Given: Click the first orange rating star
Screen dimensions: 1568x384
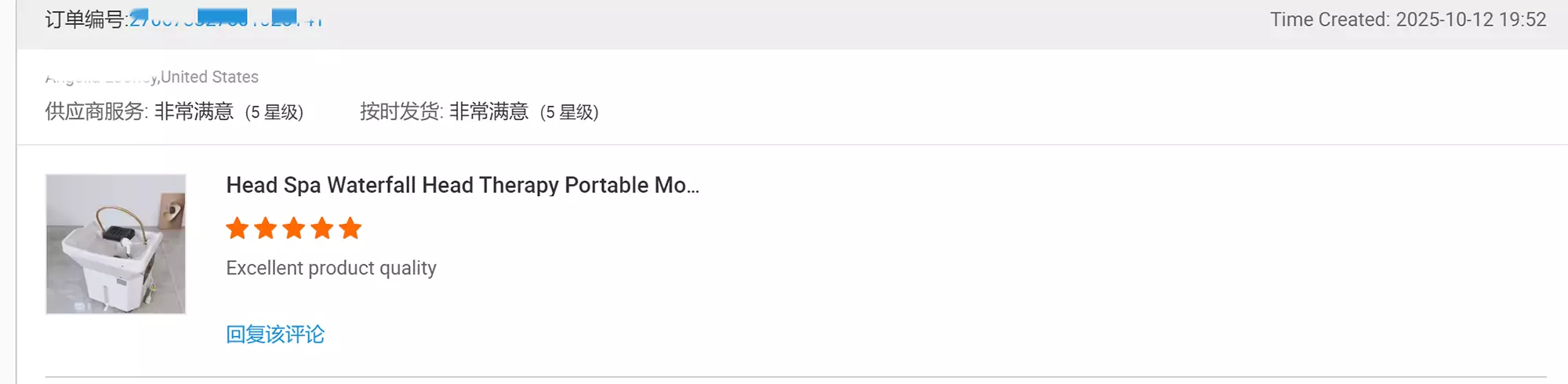Looking at the screenshot, I should (237, 229).
